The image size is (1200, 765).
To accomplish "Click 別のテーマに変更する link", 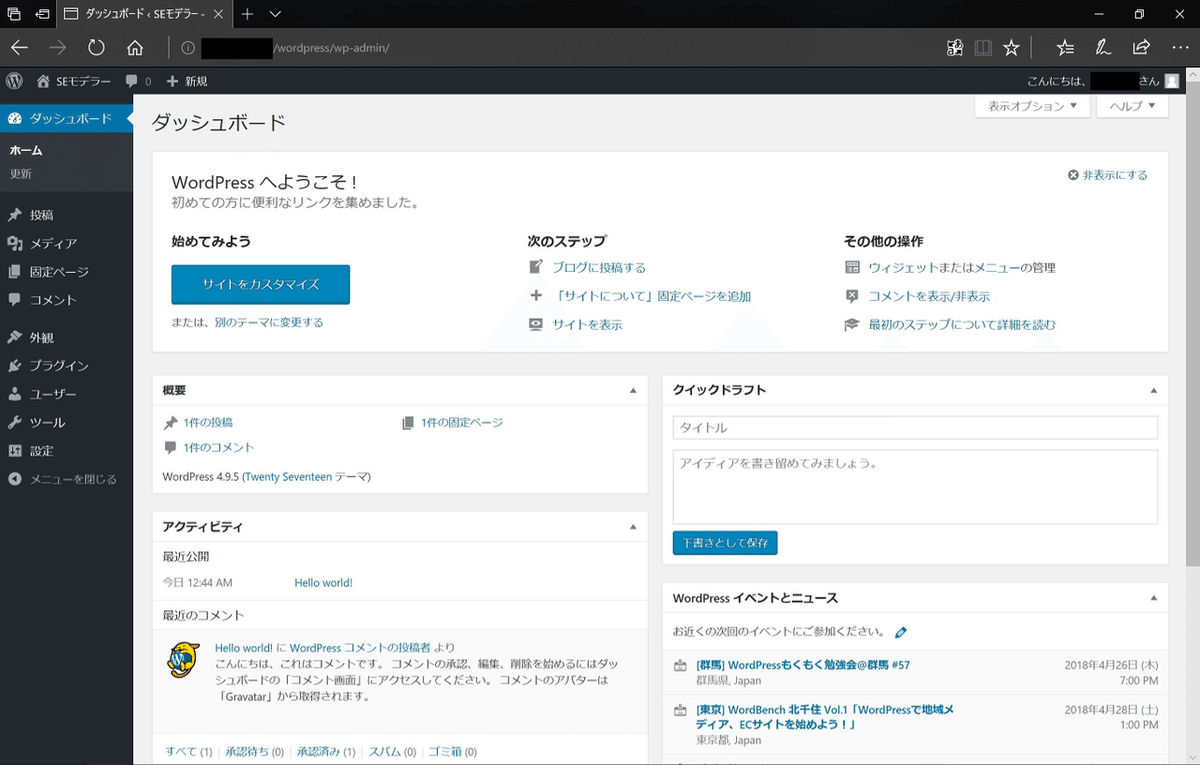I will tap(269, 323).
